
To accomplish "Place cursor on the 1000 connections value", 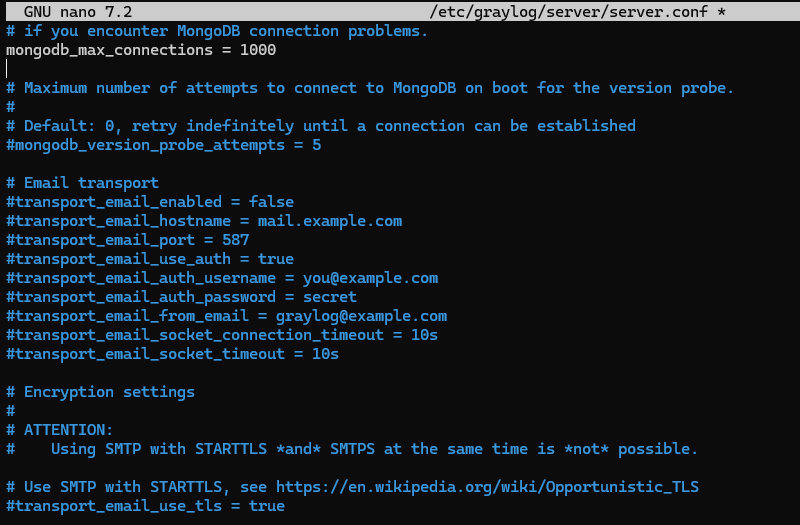I will tap(258, 50).
